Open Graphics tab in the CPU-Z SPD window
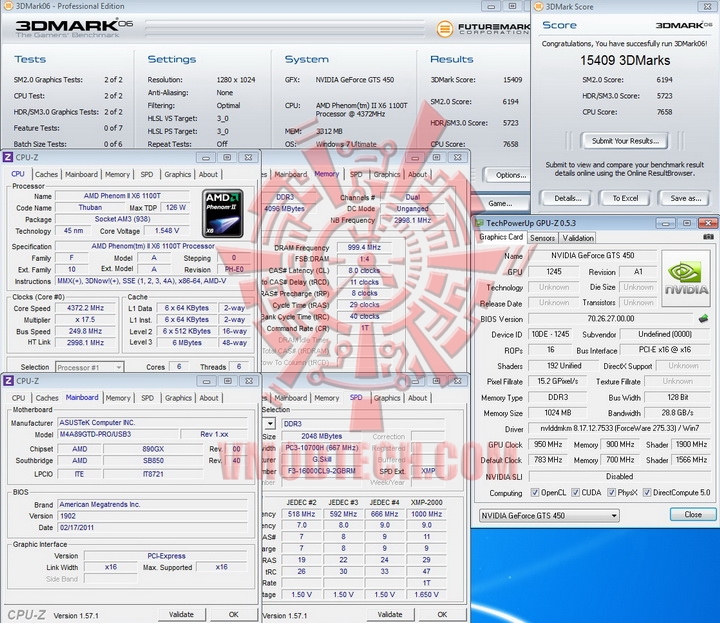Screen dimensions: 720x623 coord(387,398)
